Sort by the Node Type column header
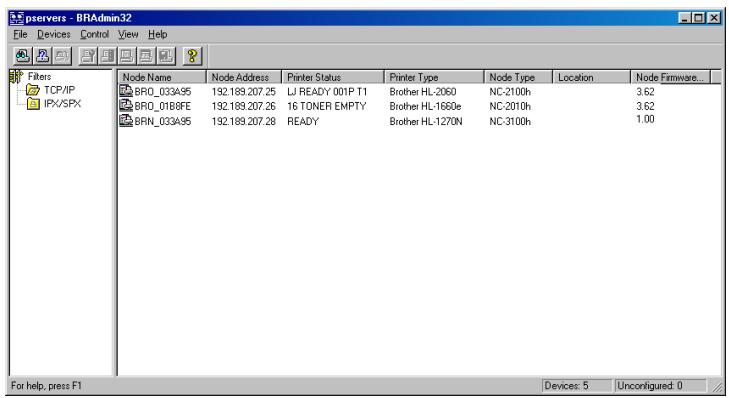The image size is (729, 398). [518, 77]
